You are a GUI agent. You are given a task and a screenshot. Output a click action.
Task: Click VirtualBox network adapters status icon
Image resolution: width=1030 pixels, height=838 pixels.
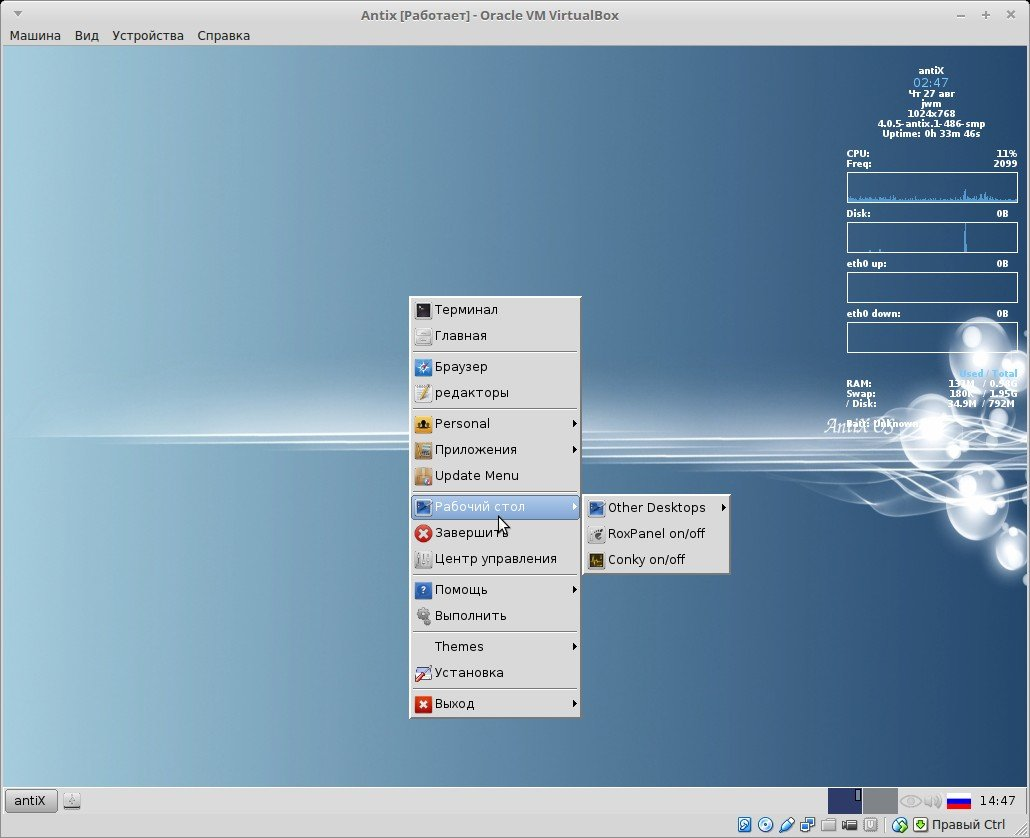click(807, 825)
